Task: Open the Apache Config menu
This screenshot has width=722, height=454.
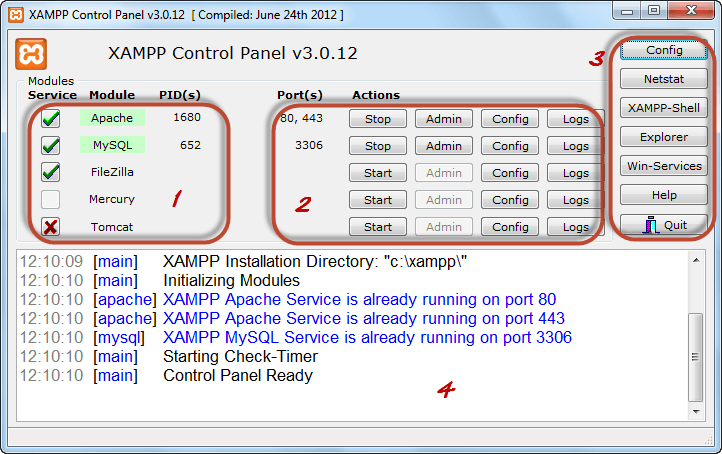Action: (510, 119)
